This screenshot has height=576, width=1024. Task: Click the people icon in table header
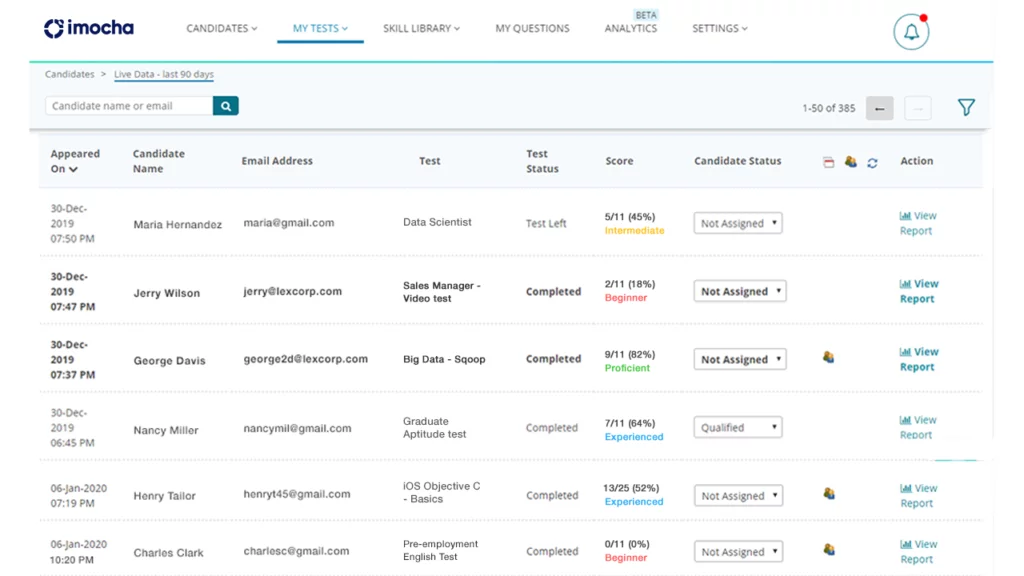(x=850, y=161)
